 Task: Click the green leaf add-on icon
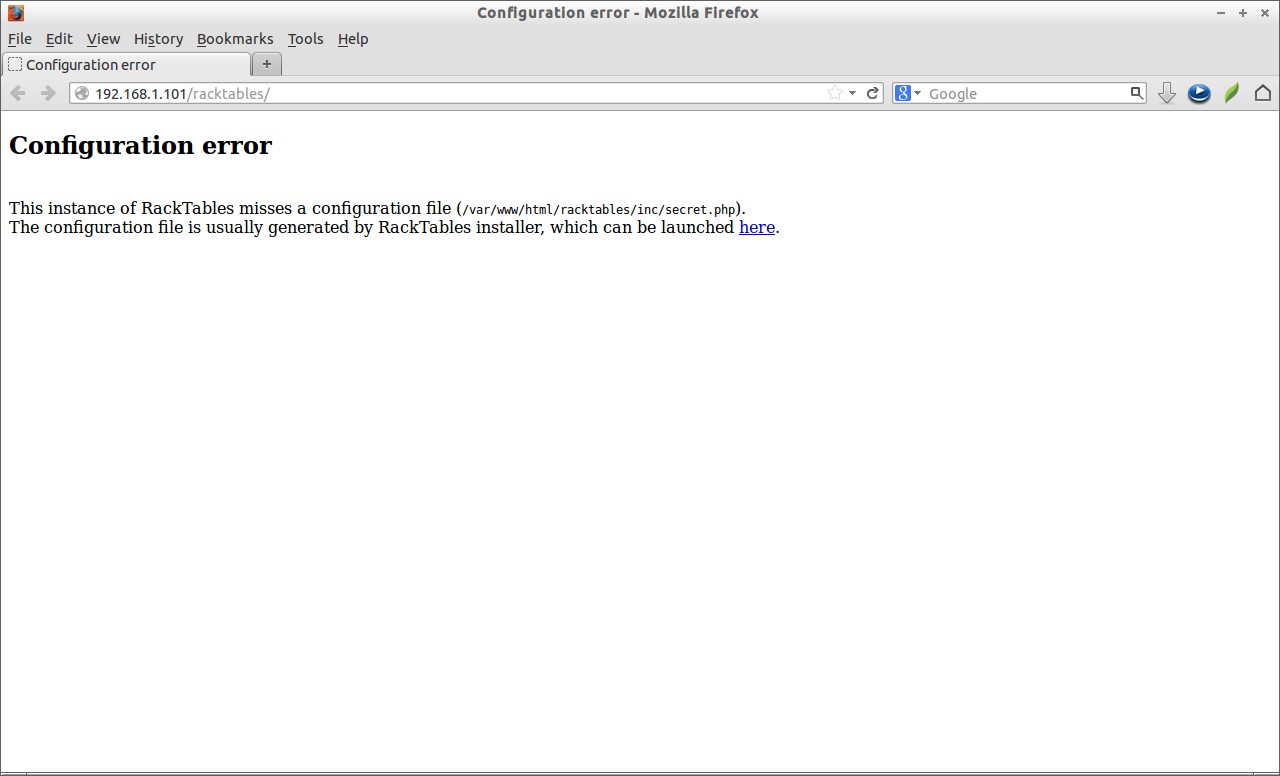1232,93
